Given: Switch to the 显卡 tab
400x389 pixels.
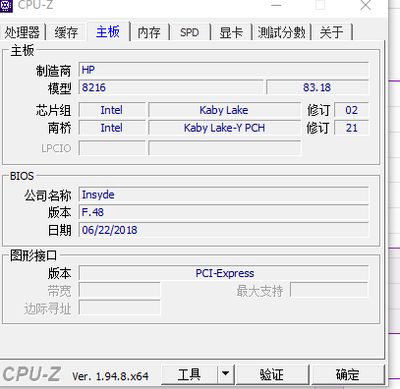Looking at the screenshot, I should 231,32.
